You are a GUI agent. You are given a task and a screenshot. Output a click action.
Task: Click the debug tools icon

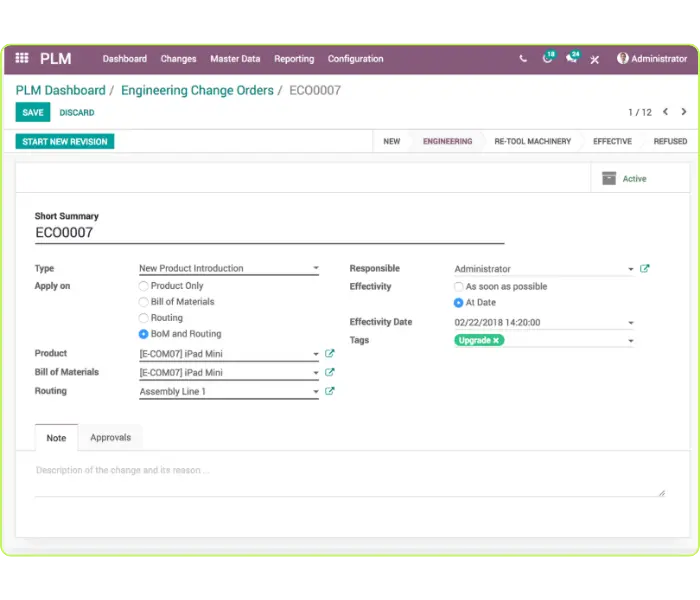[x=594, y=59]
